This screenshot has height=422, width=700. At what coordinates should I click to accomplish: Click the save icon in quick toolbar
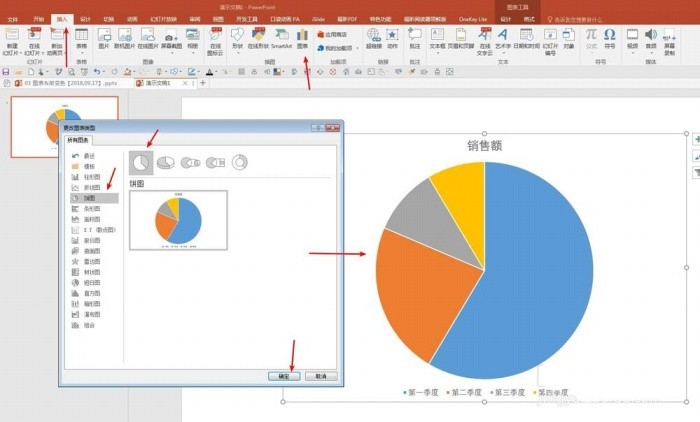click(x=6, y=71)
